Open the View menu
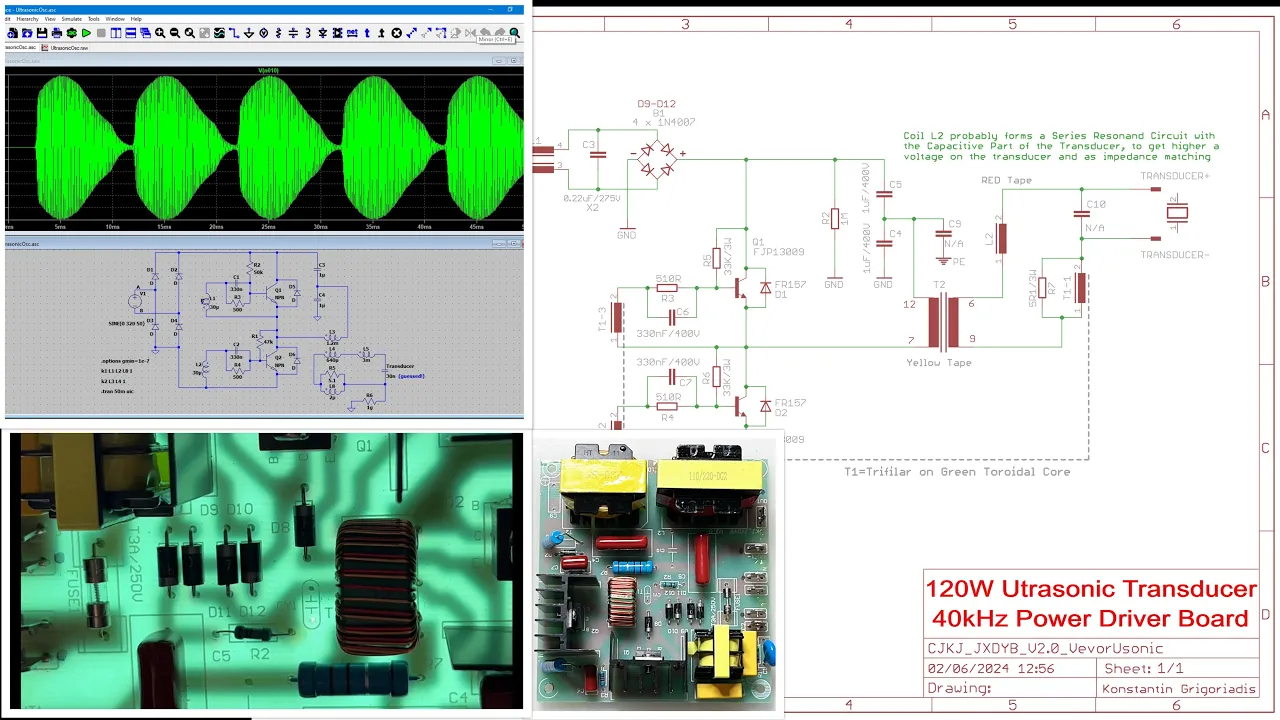Image resolution: width=1280 pixels, height=720 pixels. [50, 19]
